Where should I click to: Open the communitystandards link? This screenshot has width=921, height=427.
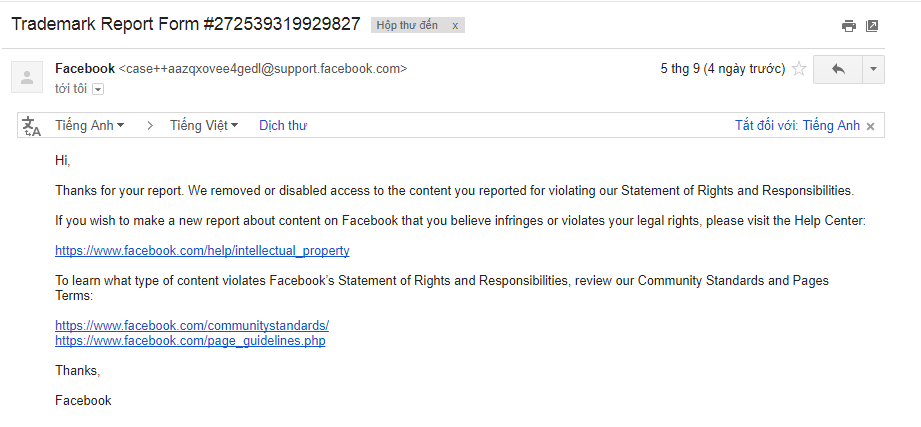pos(192,325)
